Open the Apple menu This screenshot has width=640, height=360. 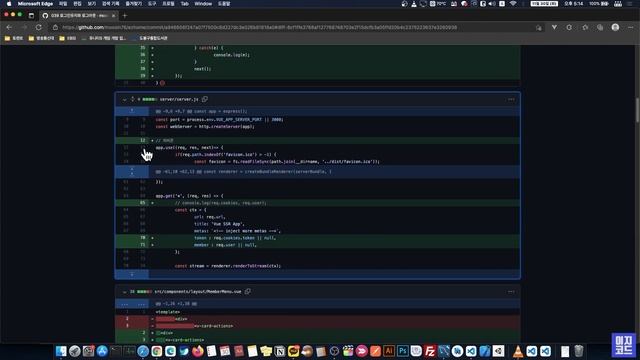click(x=9, y=4)
